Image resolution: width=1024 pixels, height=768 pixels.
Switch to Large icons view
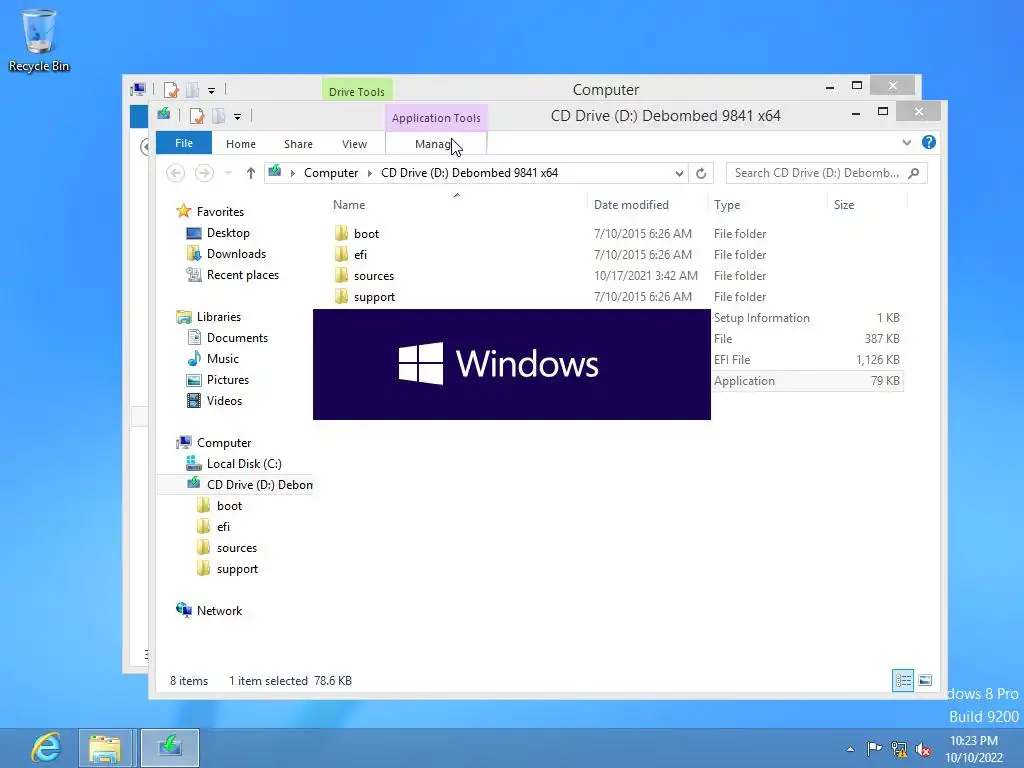(x=925, y=680)
